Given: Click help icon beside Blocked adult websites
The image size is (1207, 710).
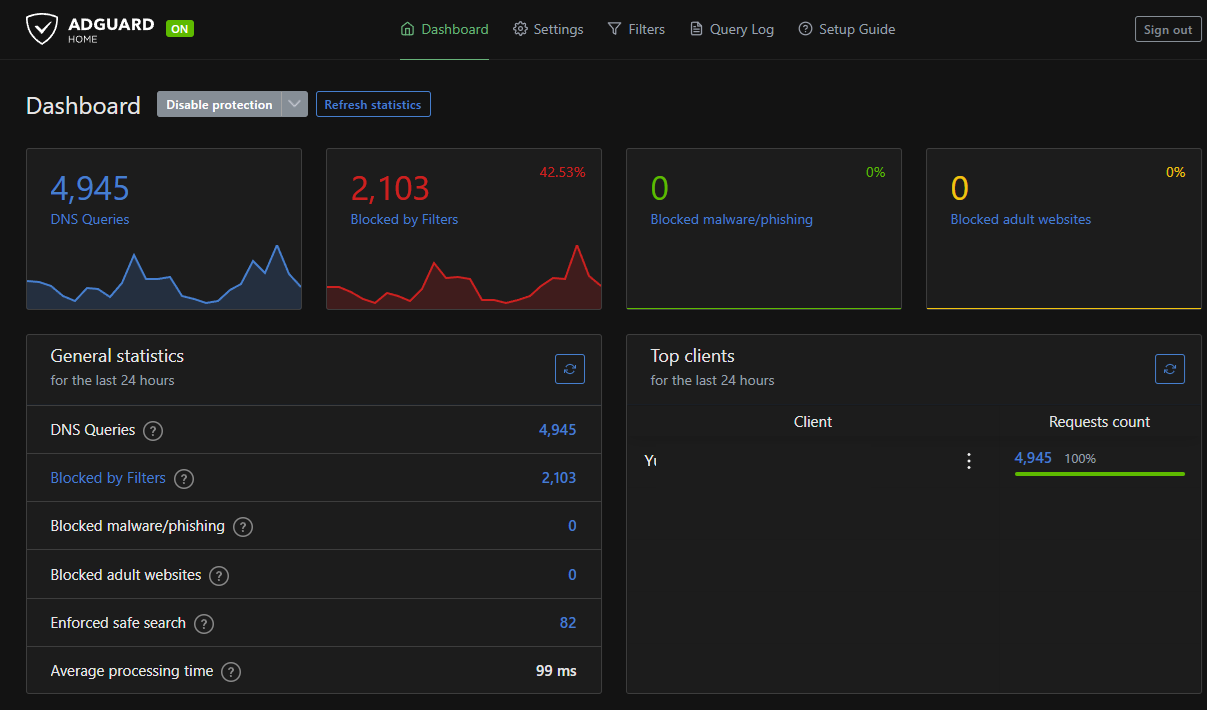Looking at the screenshot, I should tap(219, 576).
